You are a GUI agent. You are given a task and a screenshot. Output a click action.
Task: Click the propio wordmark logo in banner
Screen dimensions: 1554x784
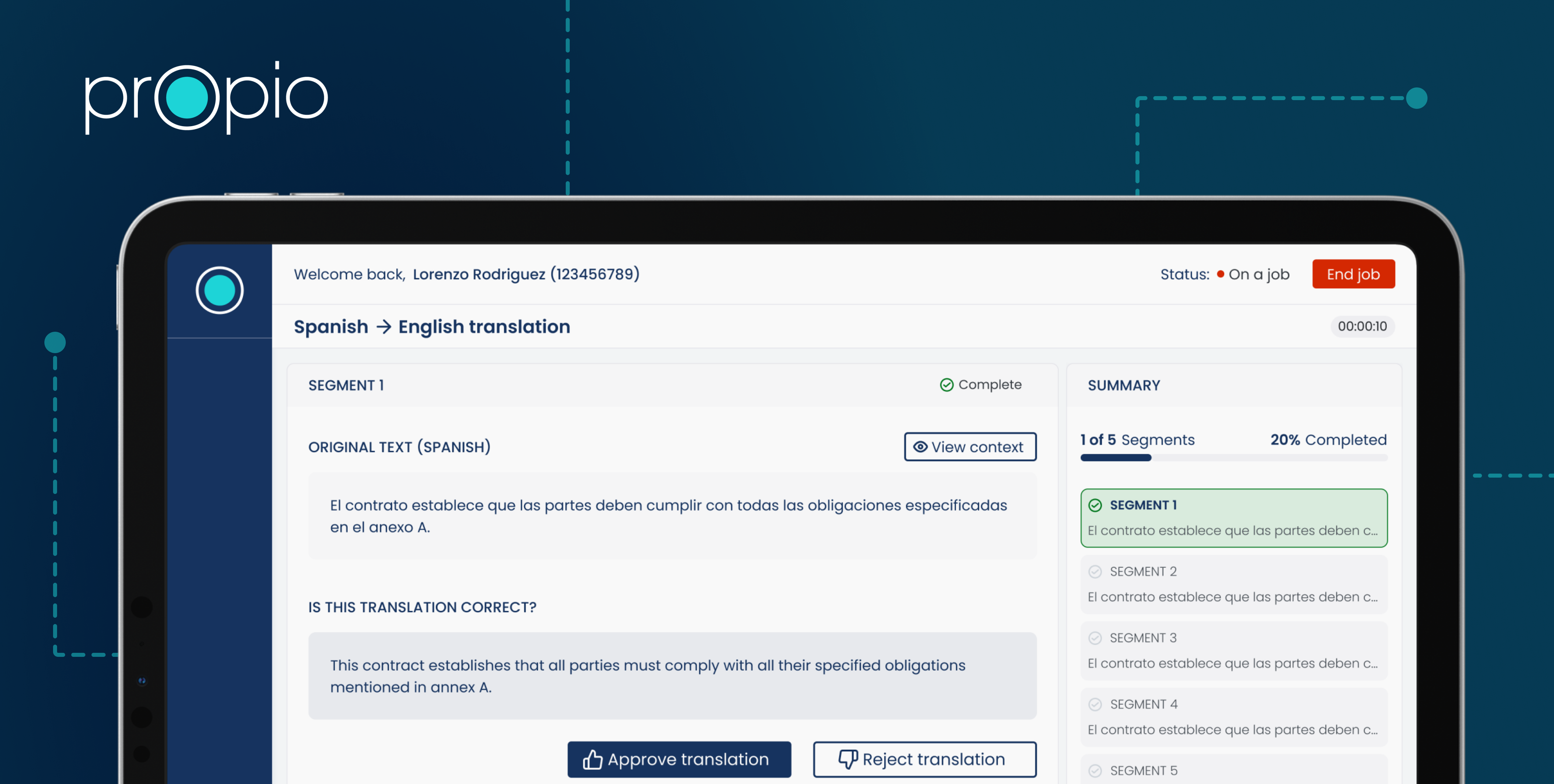click(206, 97)
